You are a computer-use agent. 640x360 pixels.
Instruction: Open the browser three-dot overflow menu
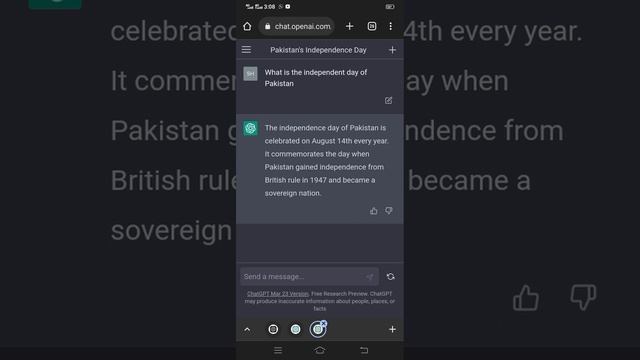pos(391,27)
